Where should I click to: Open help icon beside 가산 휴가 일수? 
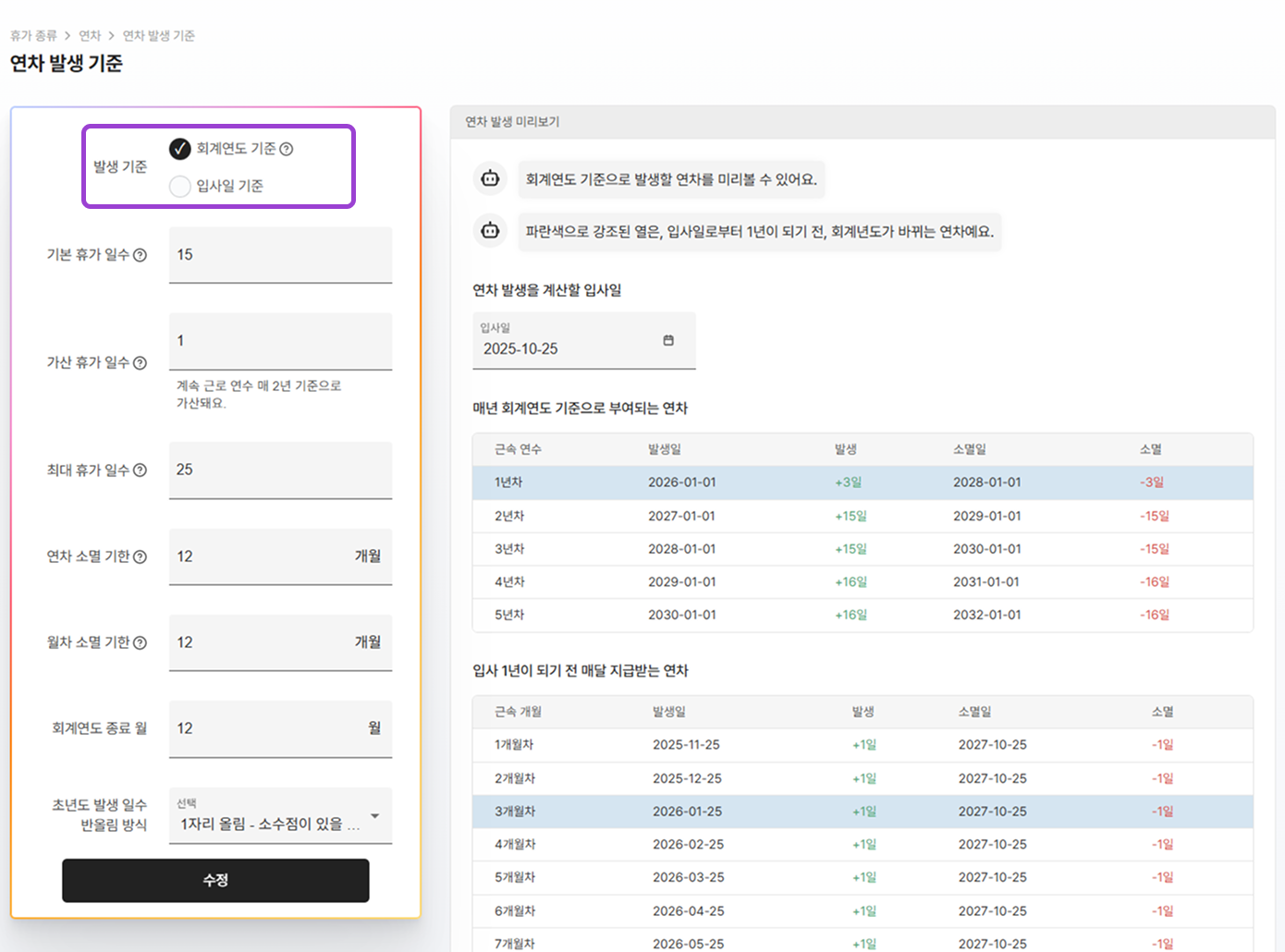[x=140, y=363]
